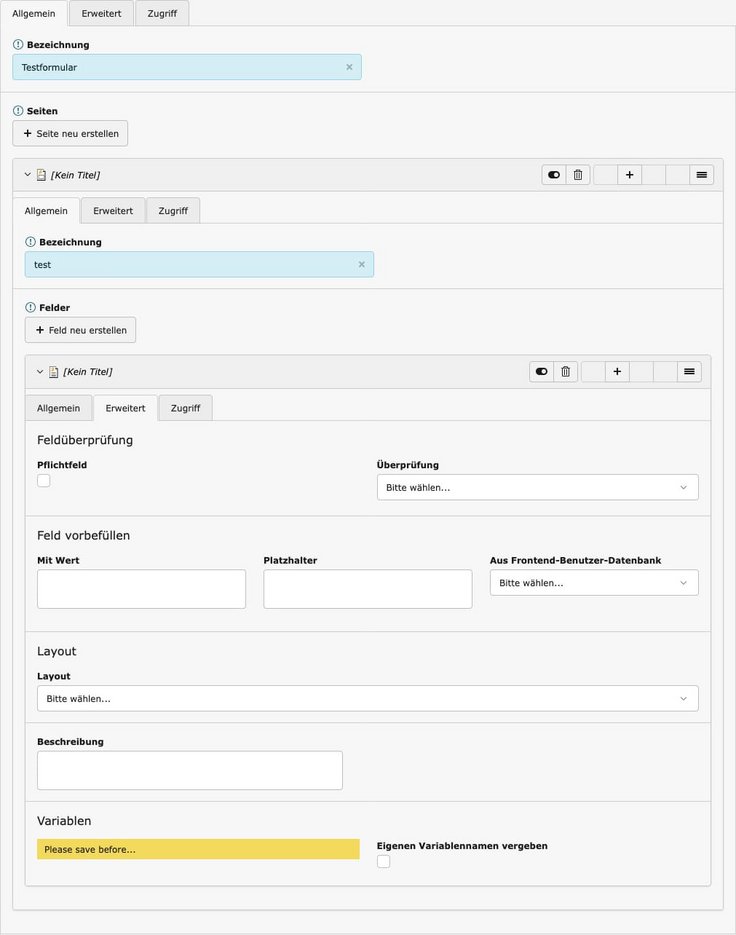Click drag handle icon of field record
This screenshot has height=935, width=736.
click(x=689, y=372)
